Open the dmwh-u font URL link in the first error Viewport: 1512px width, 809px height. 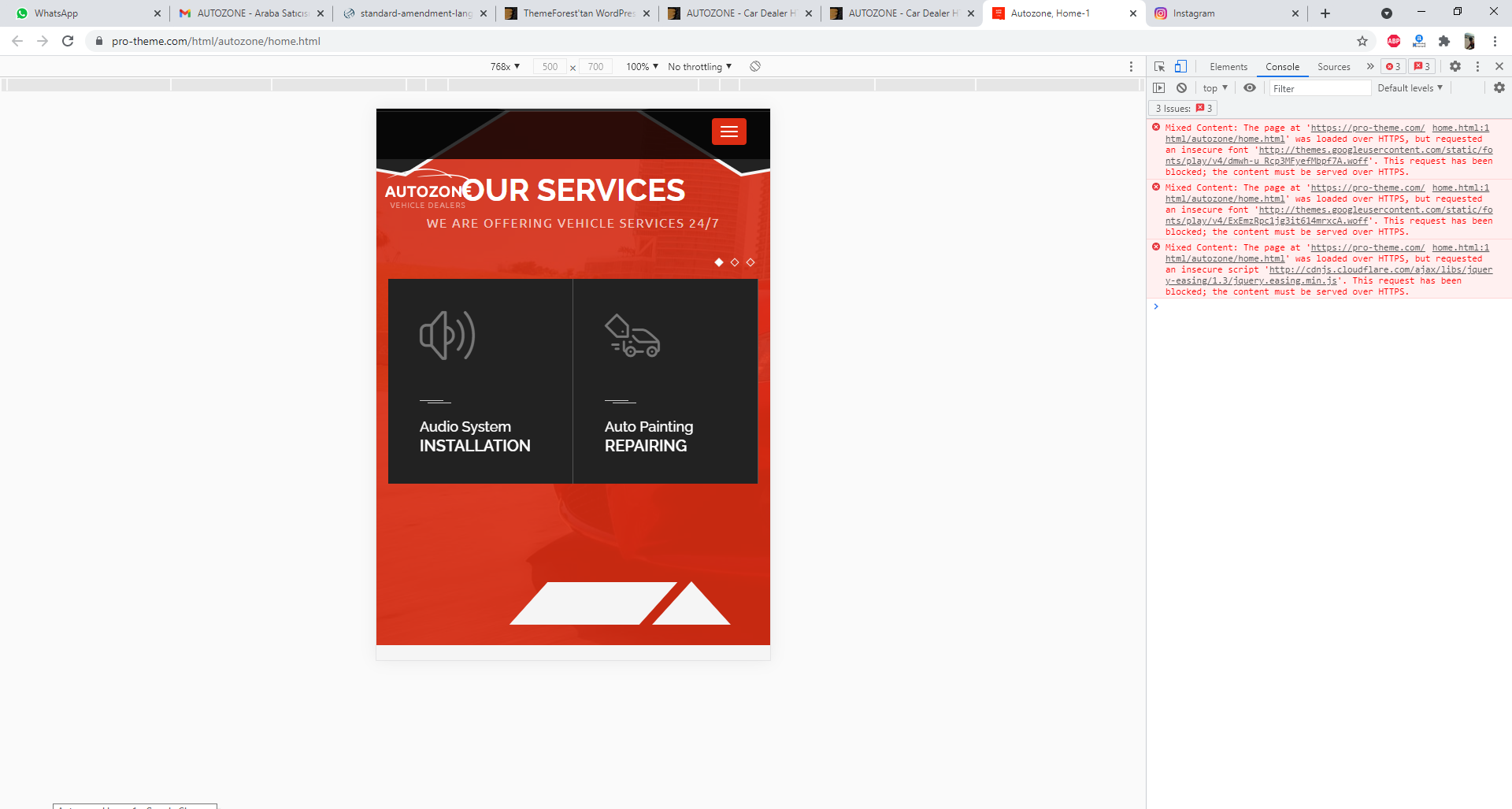click(1329, 155)
